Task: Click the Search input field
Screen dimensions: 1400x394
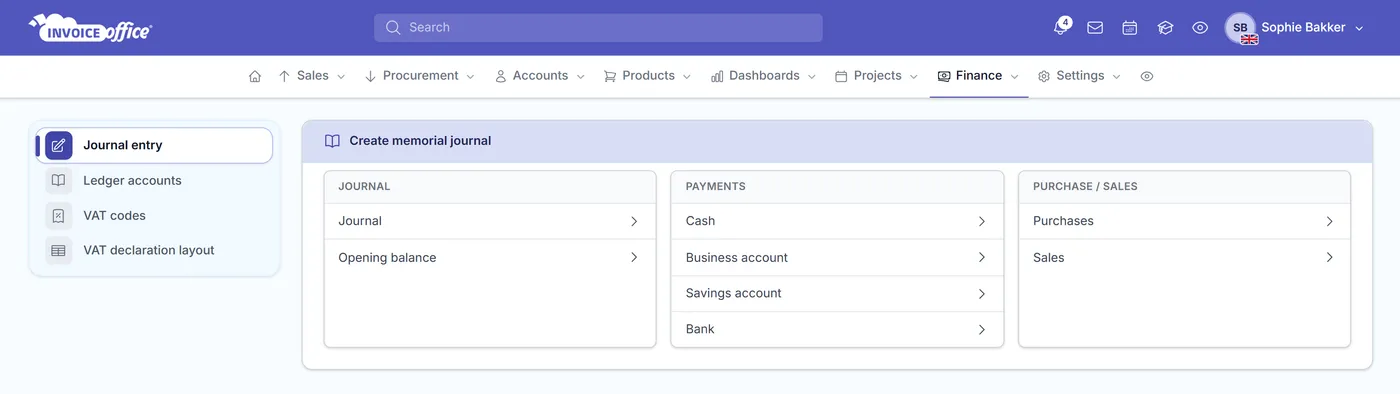Action: coord(598,28)
